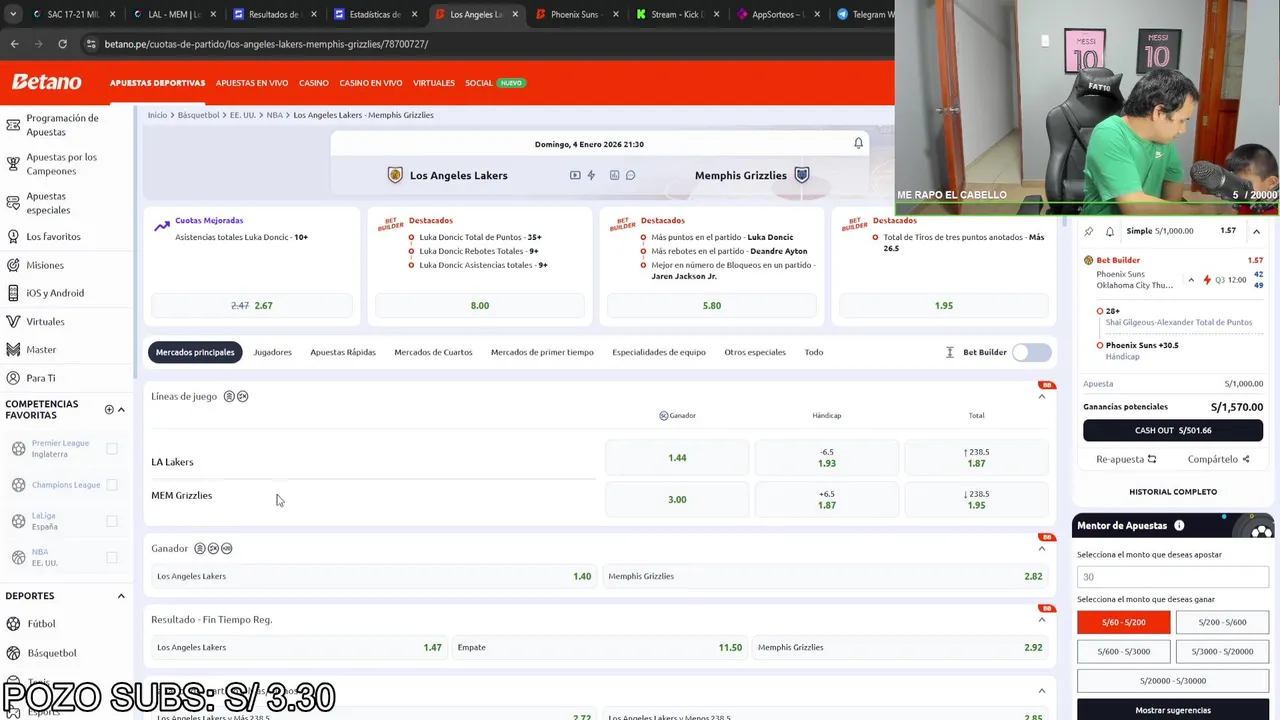Check the LaLiga favorite checkbox
This screenshot has width=1280, height=720.
(112, 521)
